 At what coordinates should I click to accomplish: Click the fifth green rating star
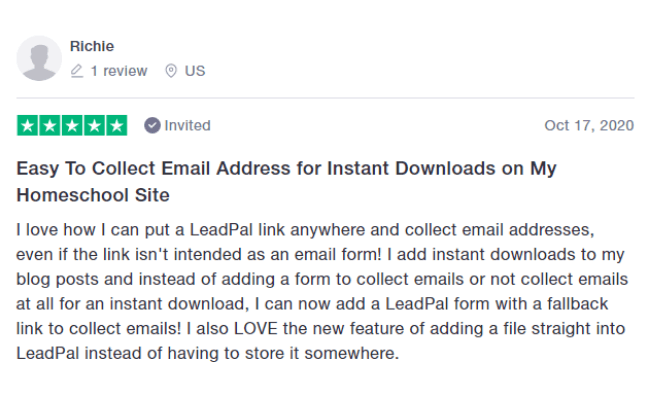pos(117,125)
